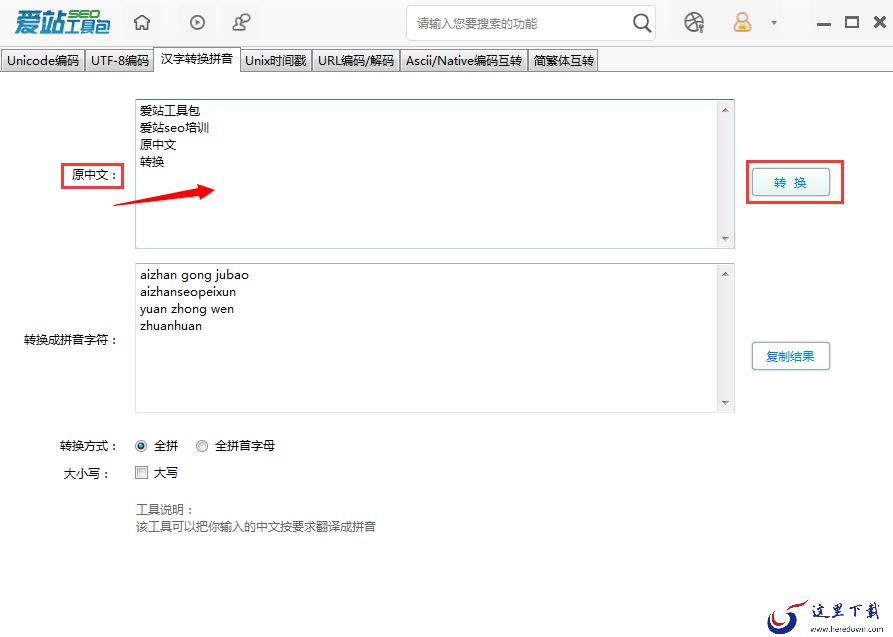Expand the account dropdown arrow
The width and height of the screenshot is (893, 637).
click(774, 23)
